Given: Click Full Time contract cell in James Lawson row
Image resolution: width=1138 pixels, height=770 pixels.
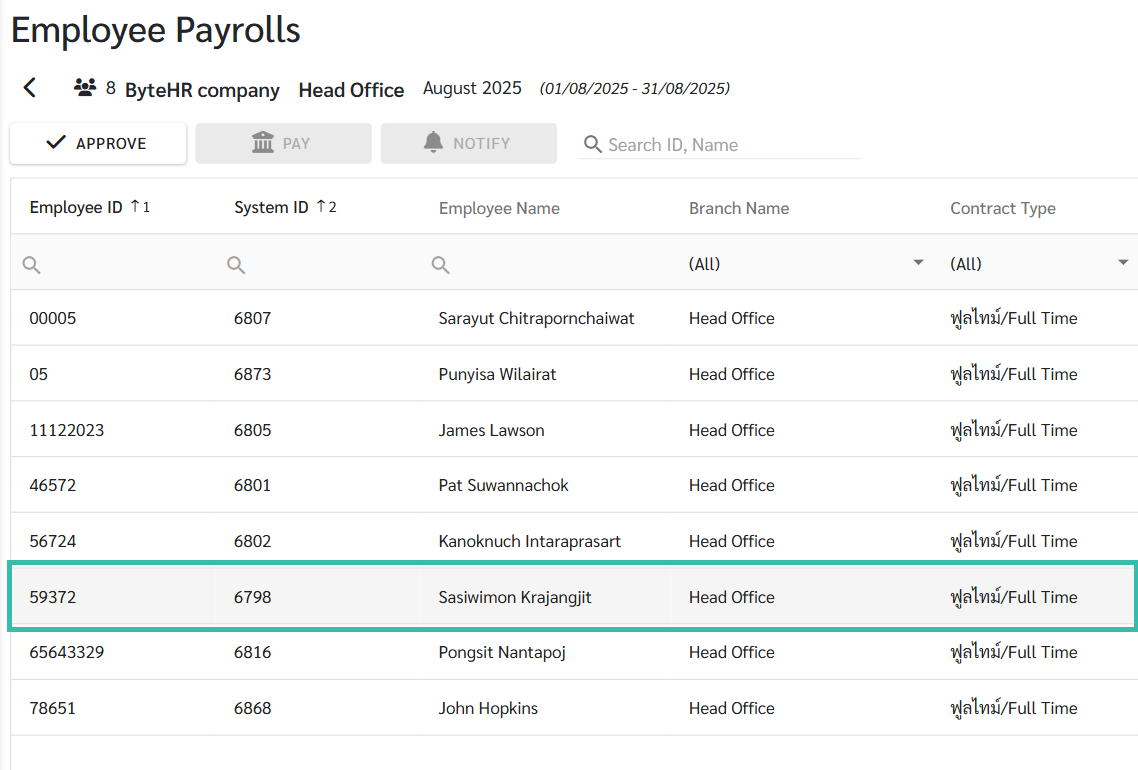Looking at the screenshot, I should pos(1014,430).
